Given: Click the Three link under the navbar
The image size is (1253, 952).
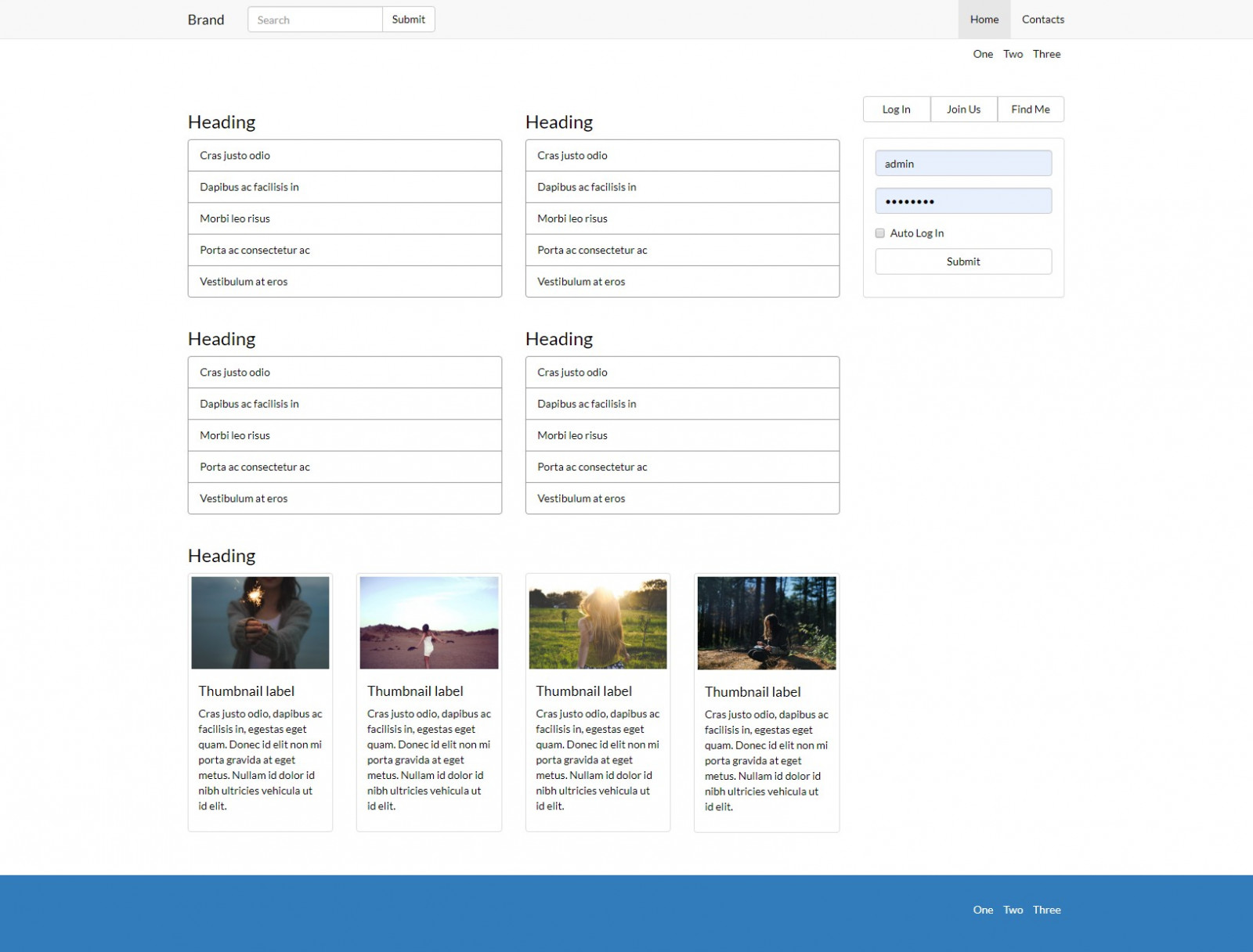Looking at the screenshot, I should [x=1046, y=54].
